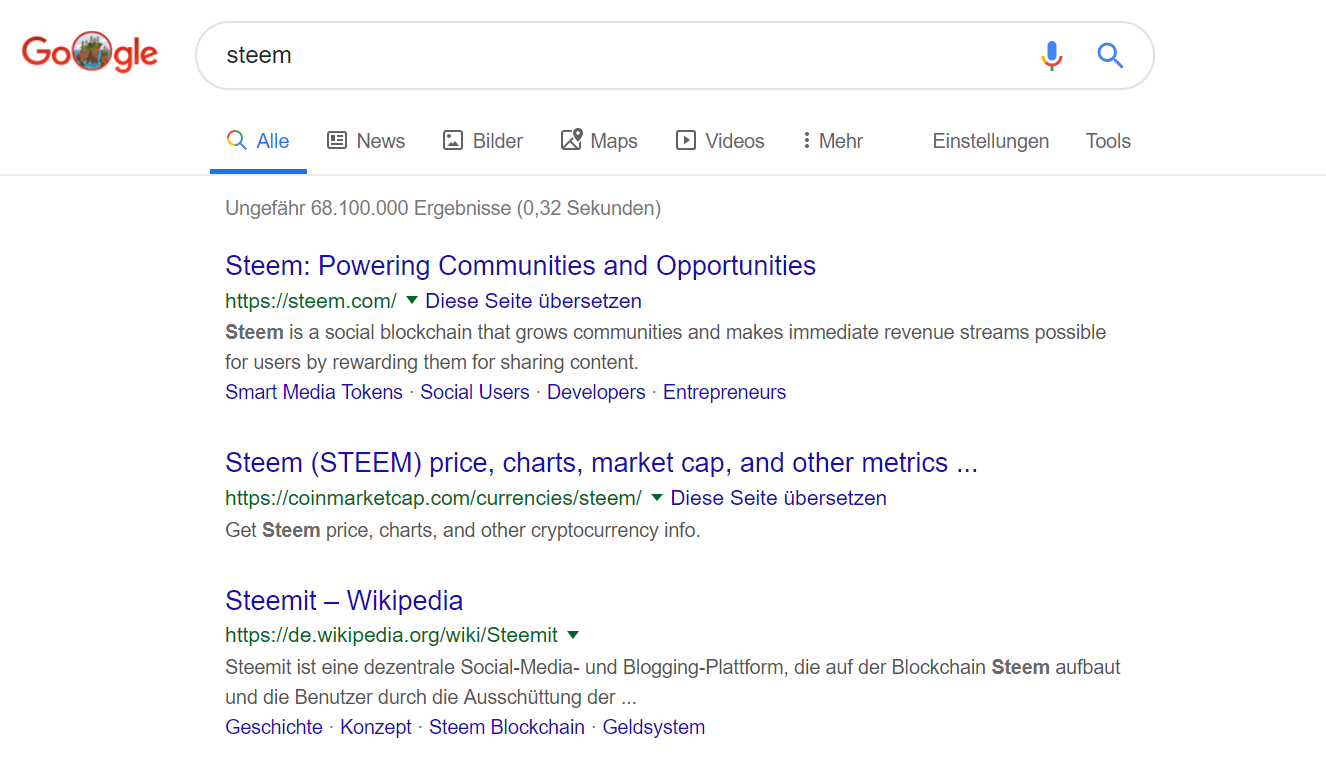Open the Steem Blockchain sitelink

point(506,727)
